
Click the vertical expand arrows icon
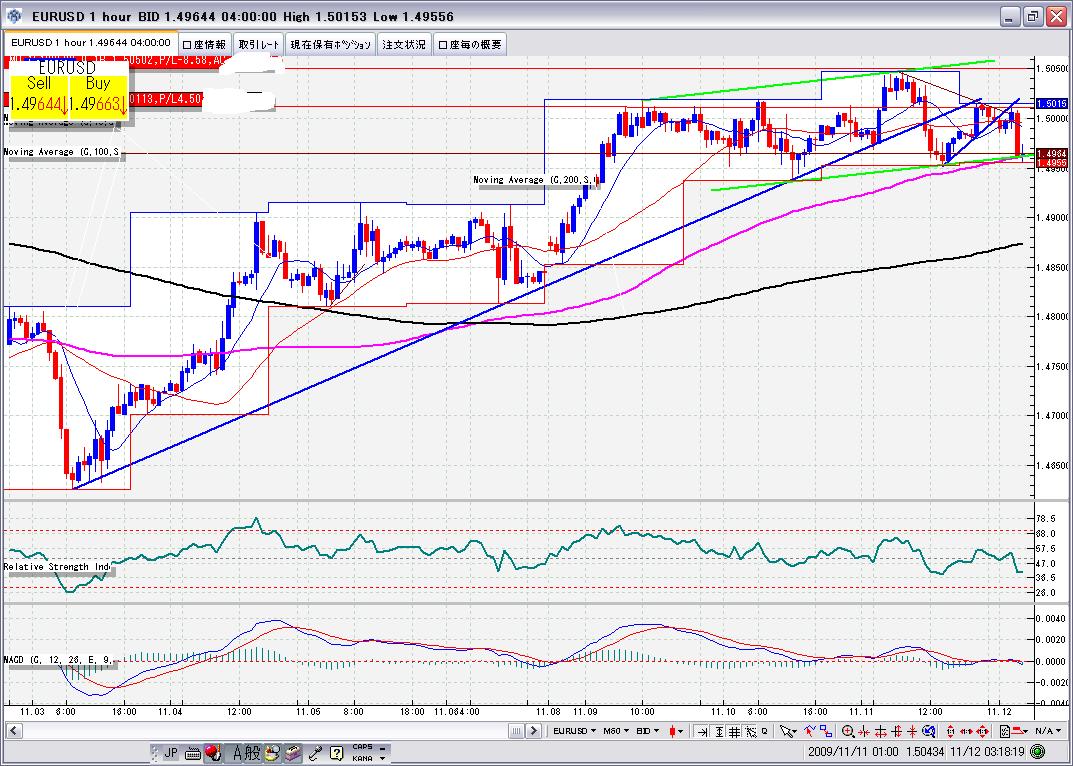coord(896,731)
